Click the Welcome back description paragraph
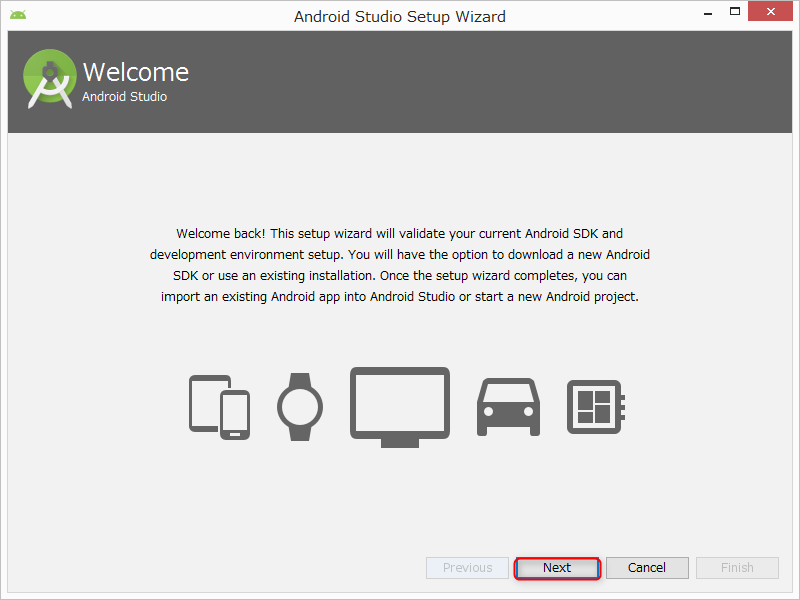The image size is (800, 600). pos(399,265)
